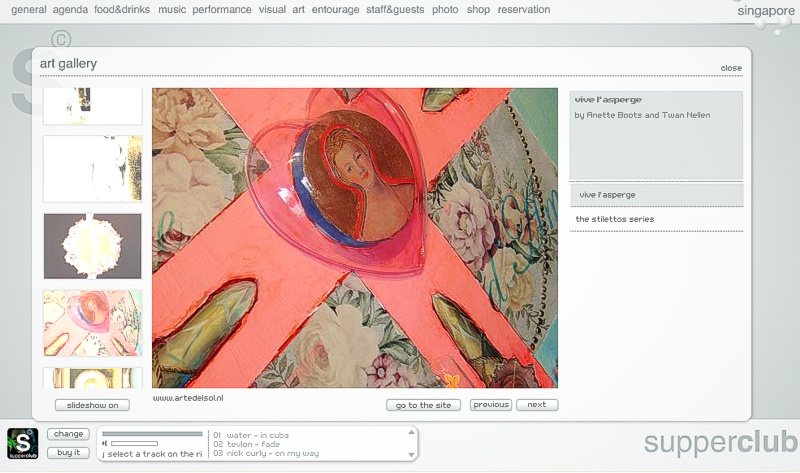Open the www.artedelsol.nl link
800x473 pixels.
pos(188,398)
